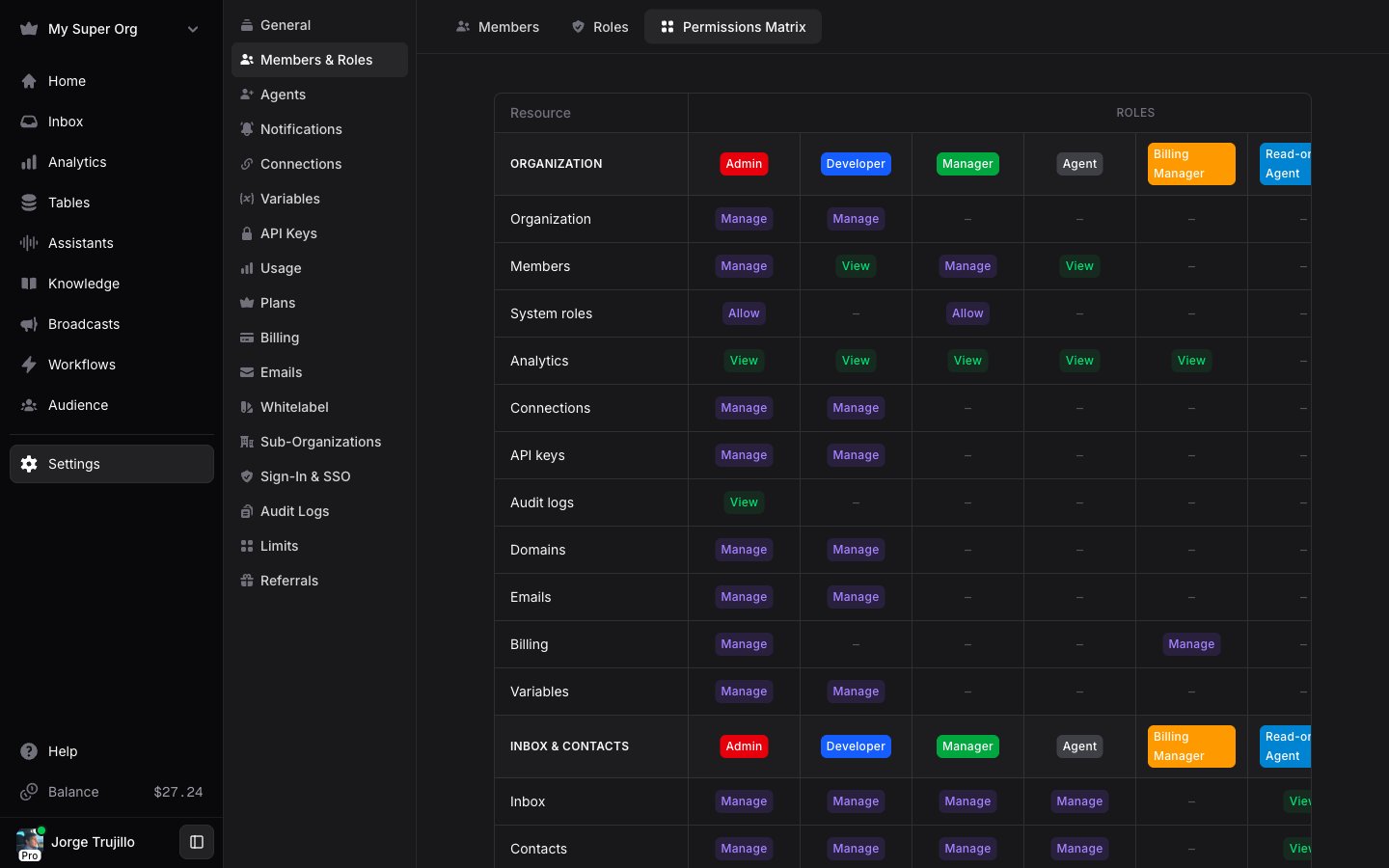Click the Agent badge in Organization header
Viewport: 1389px width, 868px height.
1079,164
